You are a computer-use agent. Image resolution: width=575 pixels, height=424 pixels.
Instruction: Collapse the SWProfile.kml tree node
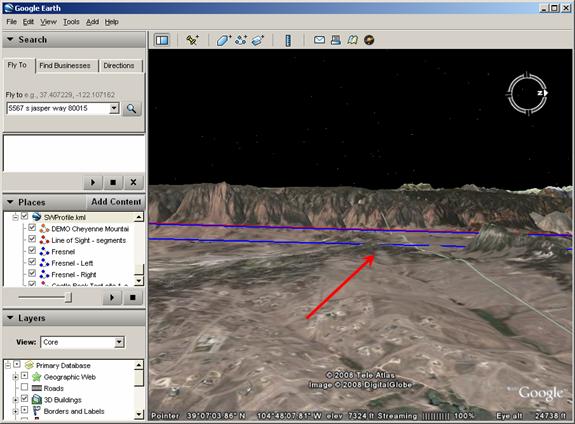[x=15, y=218]
